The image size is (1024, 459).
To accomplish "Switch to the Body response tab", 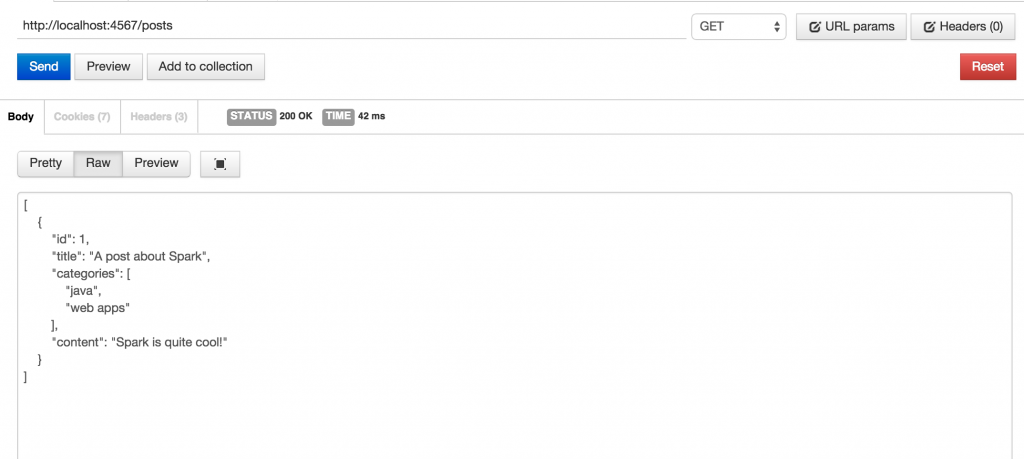I will coord(21,117).
